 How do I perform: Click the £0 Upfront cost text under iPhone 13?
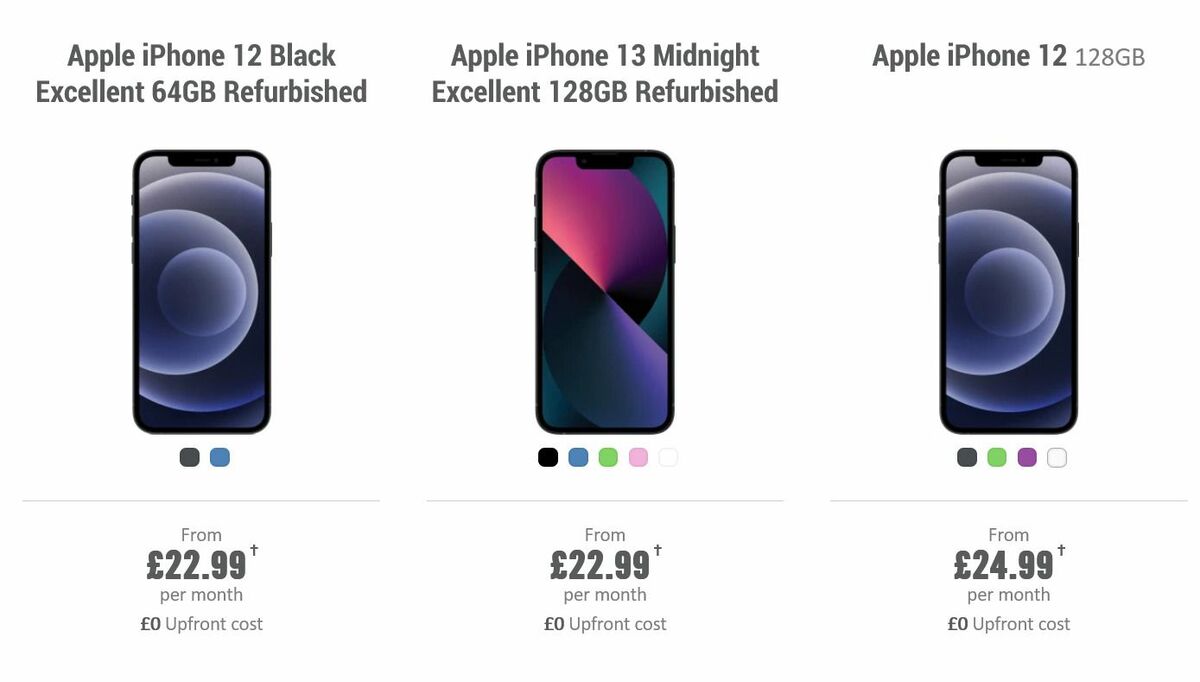(605, 623)
